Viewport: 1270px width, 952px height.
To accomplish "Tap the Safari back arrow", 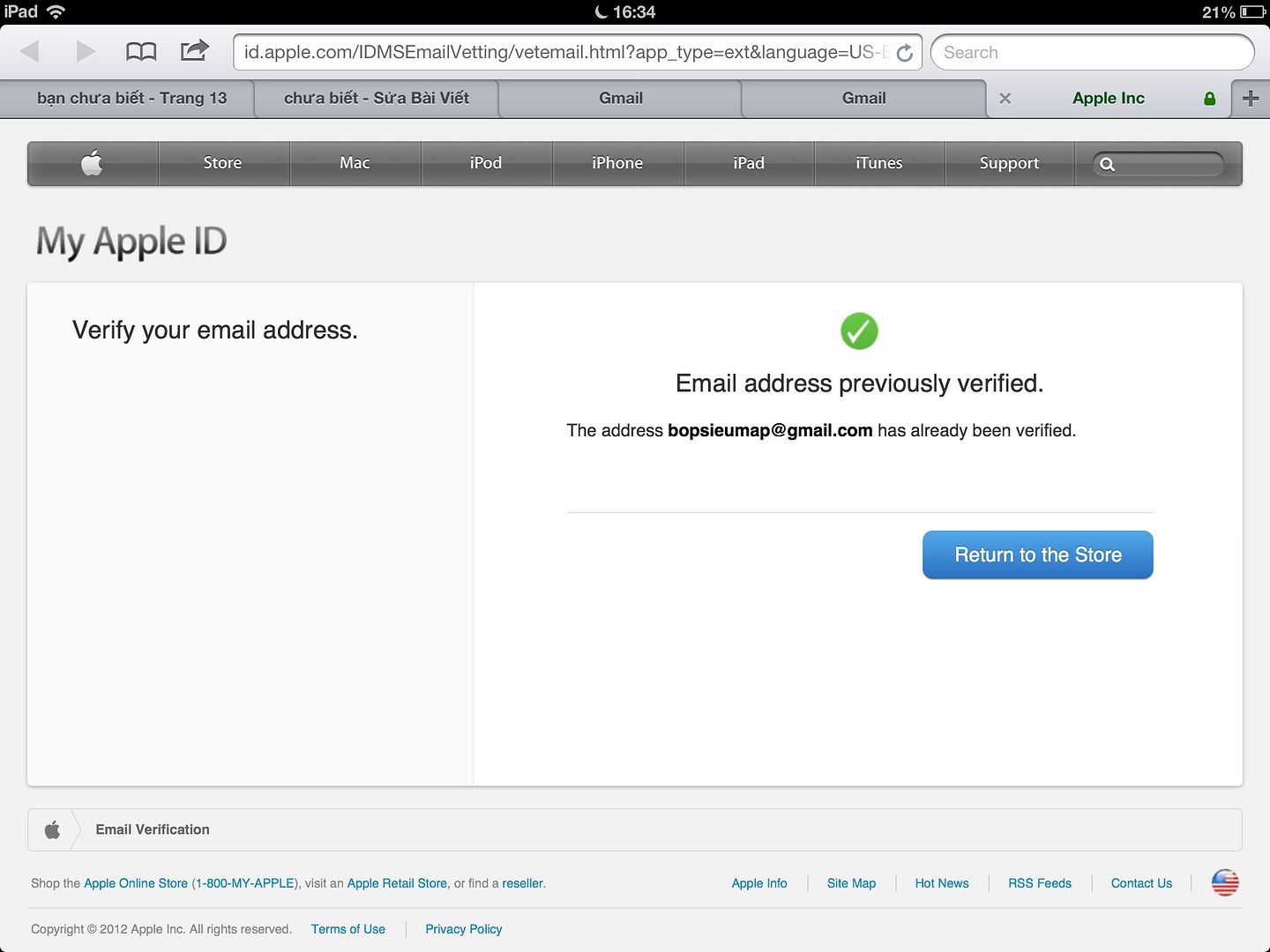I will [30, 51].
